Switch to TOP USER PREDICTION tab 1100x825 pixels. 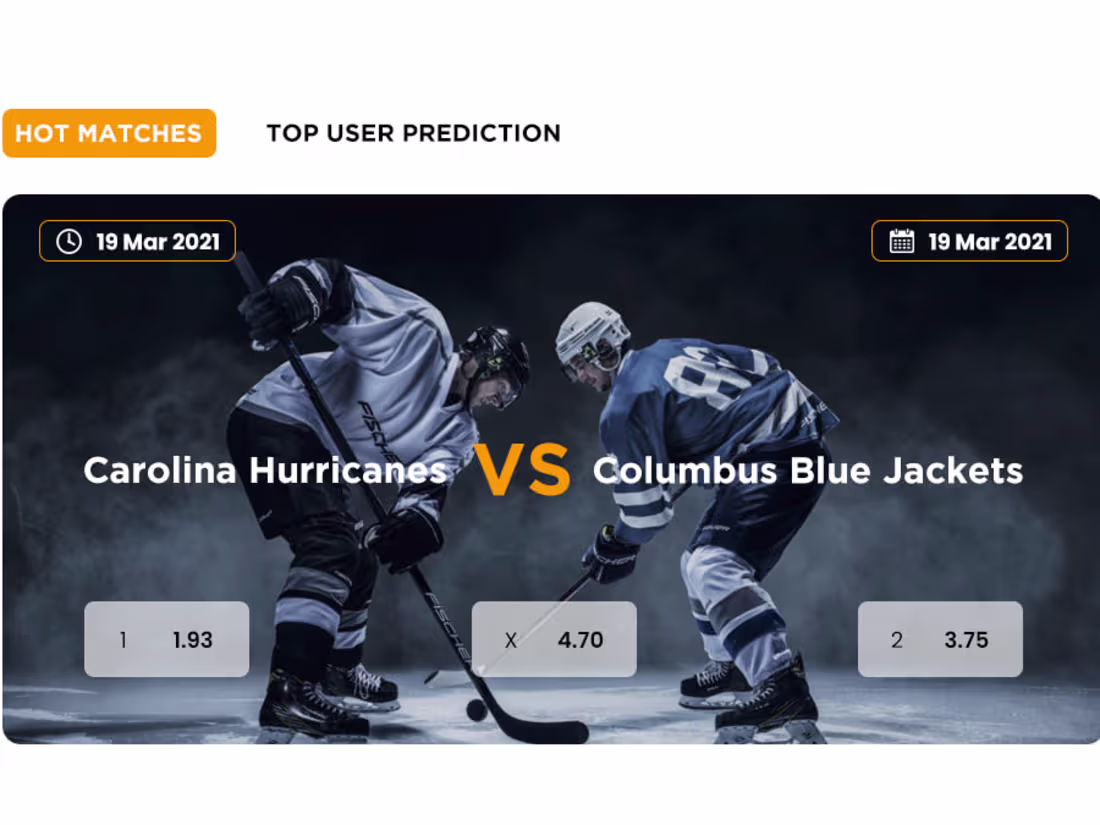point(413,133)
